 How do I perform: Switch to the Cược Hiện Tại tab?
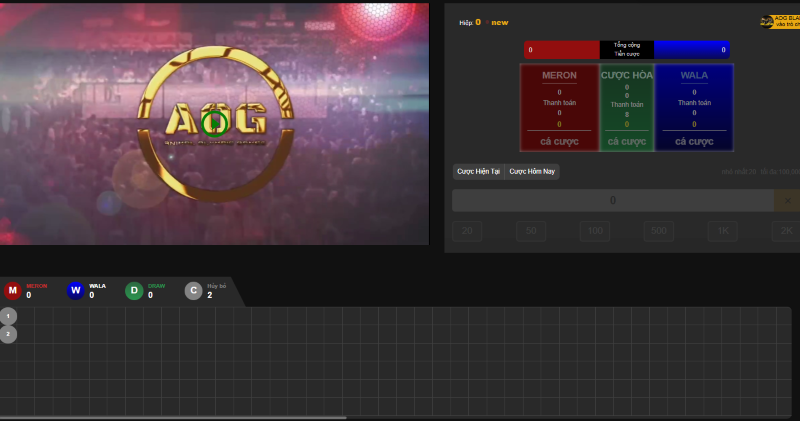tap(478, 172)
